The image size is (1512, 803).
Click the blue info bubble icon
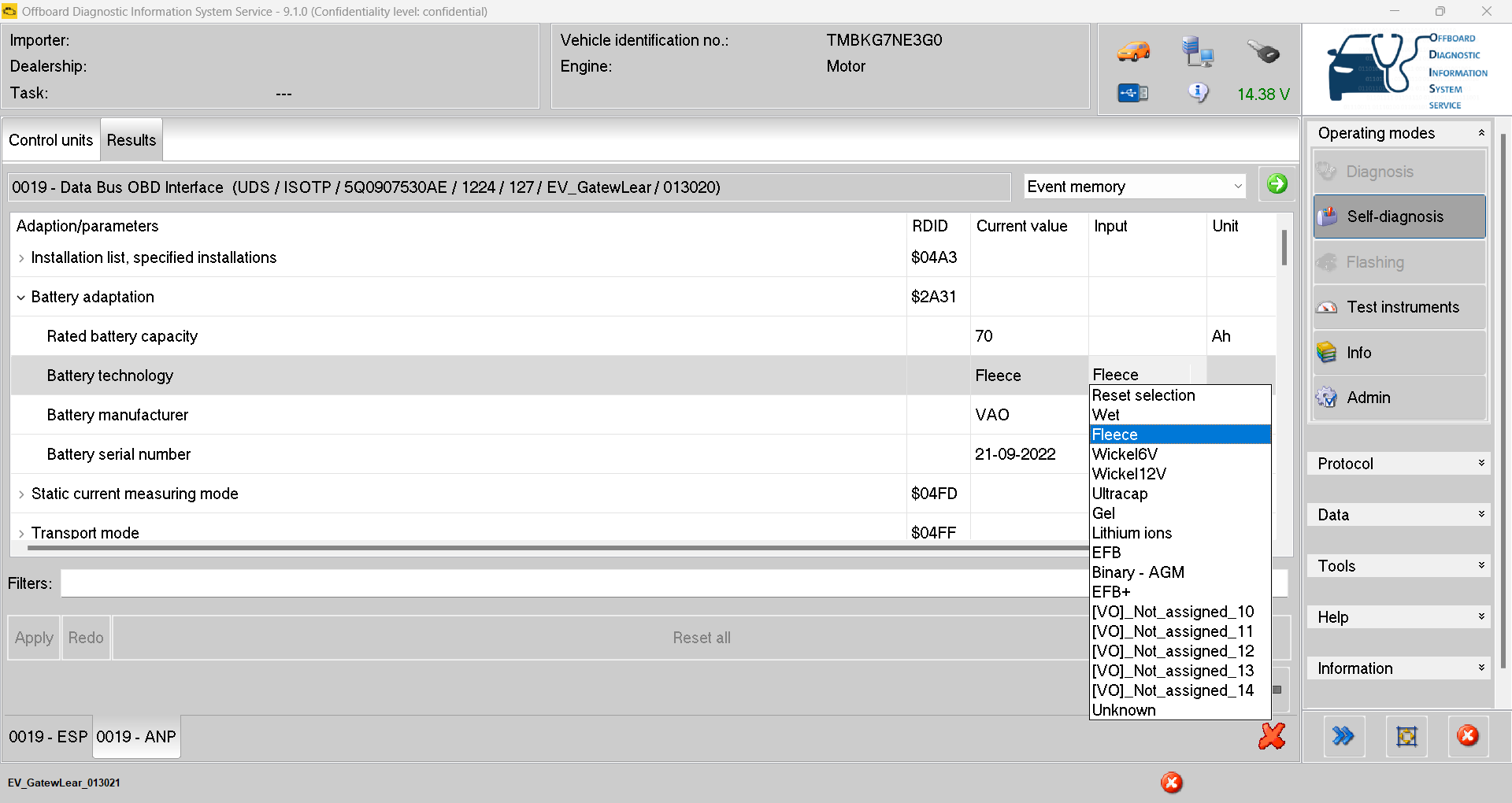[x=1198, y=93]
